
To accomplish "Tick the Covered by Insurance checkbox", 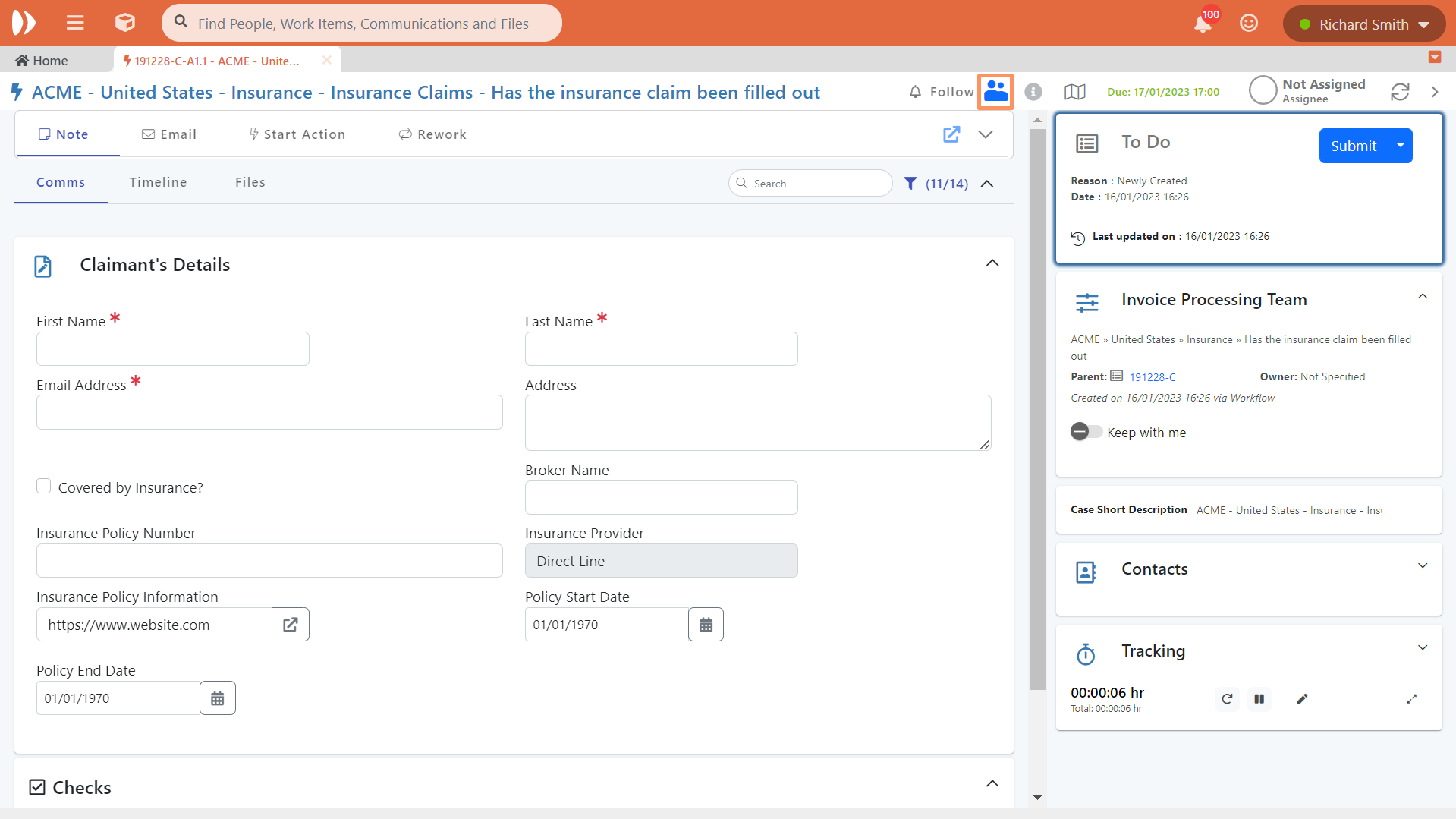I will [44, 487].
